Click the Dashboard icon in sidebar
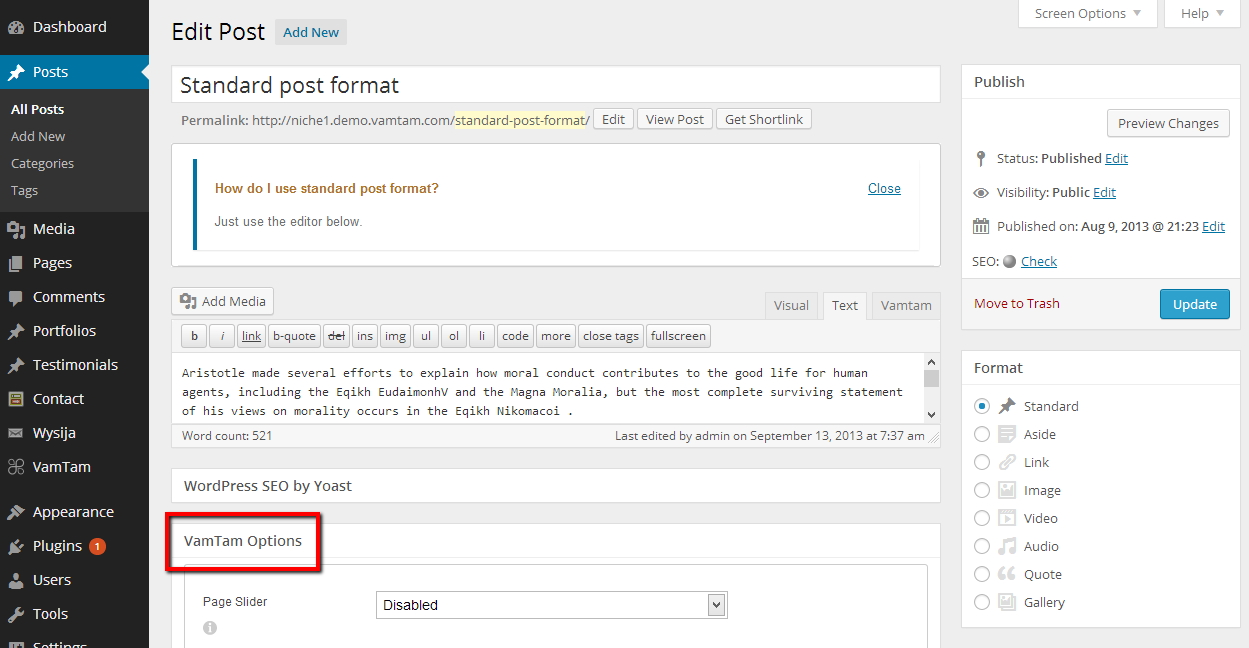1249x648 pixels. pos(16,27)
